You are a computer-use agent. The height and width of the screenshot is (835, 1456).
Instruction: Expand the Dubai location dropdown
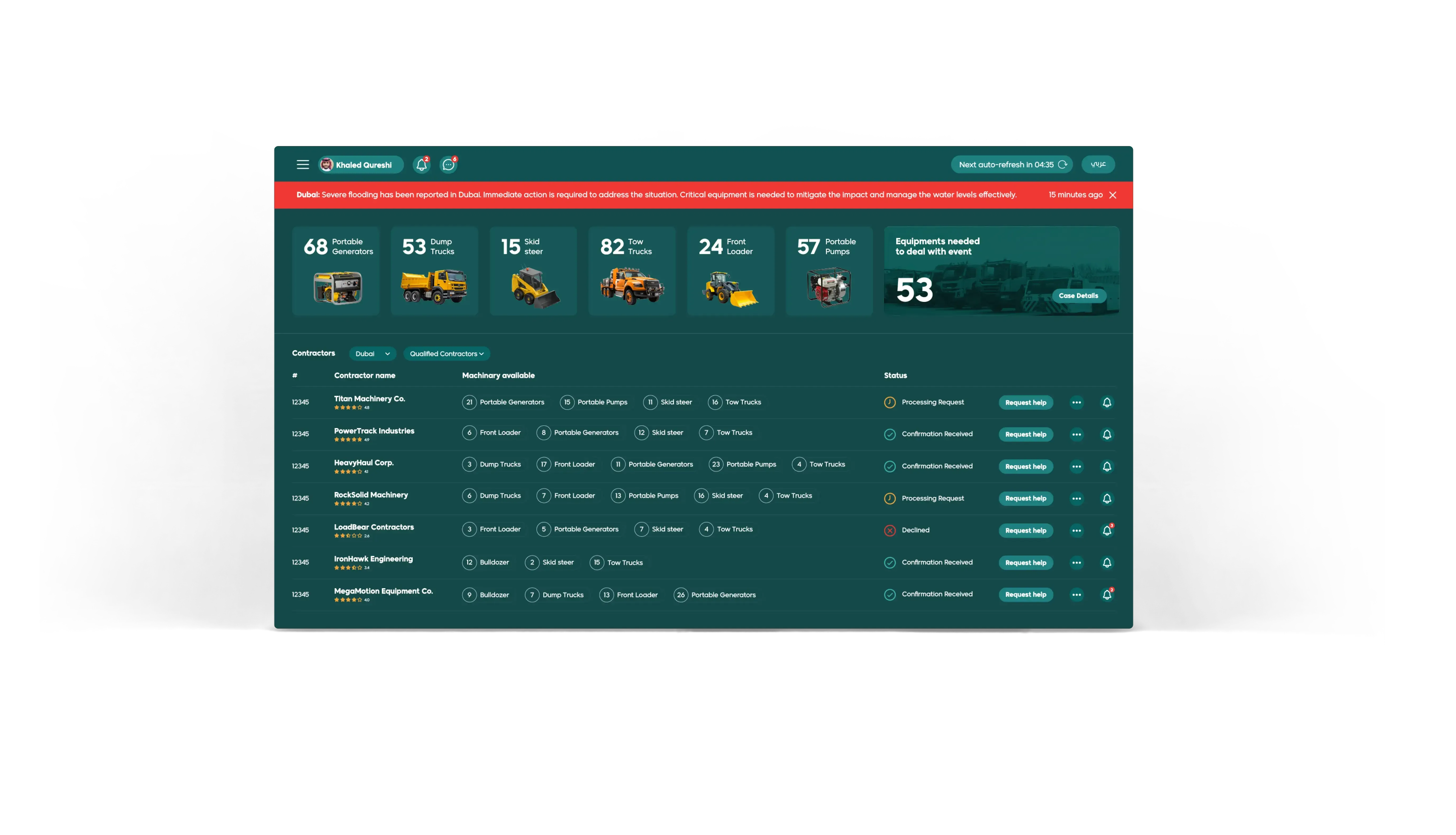373,354
